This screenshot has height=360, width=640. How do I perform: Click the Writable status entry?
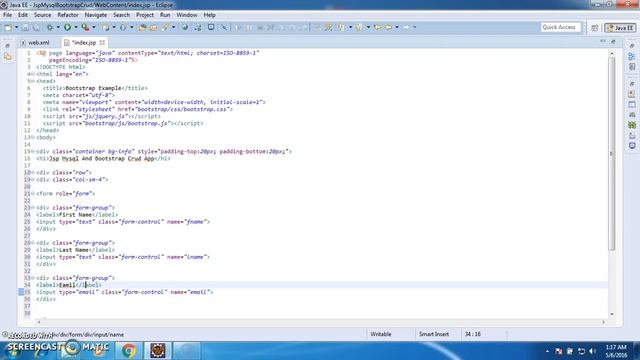pyautogui.click(x=380, y=334)
